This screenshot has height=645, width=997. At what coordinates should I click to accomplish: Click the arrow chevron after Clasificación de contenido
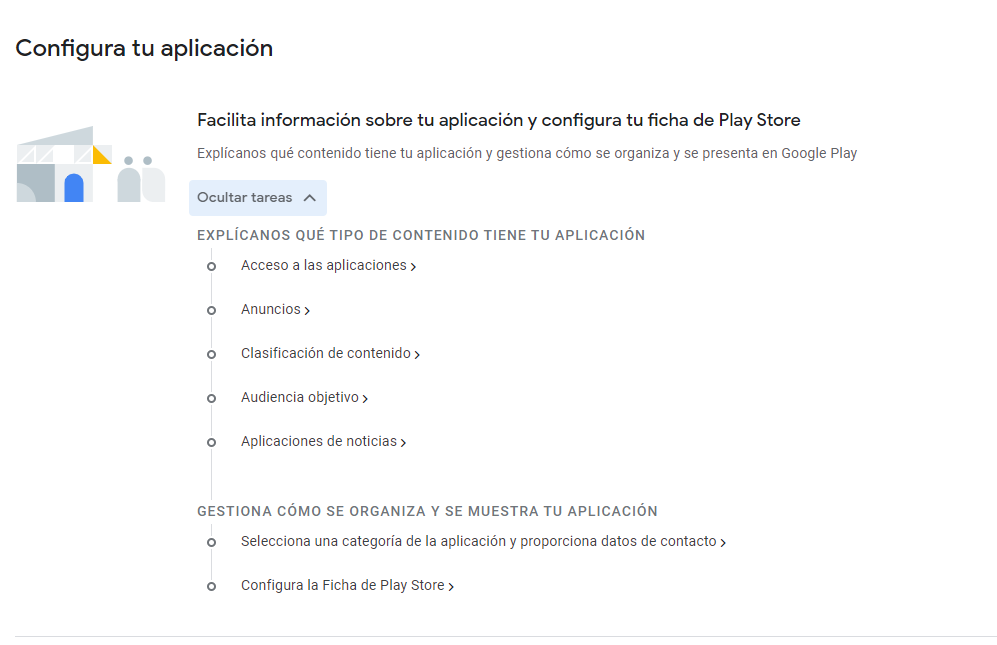pos(417,355)
